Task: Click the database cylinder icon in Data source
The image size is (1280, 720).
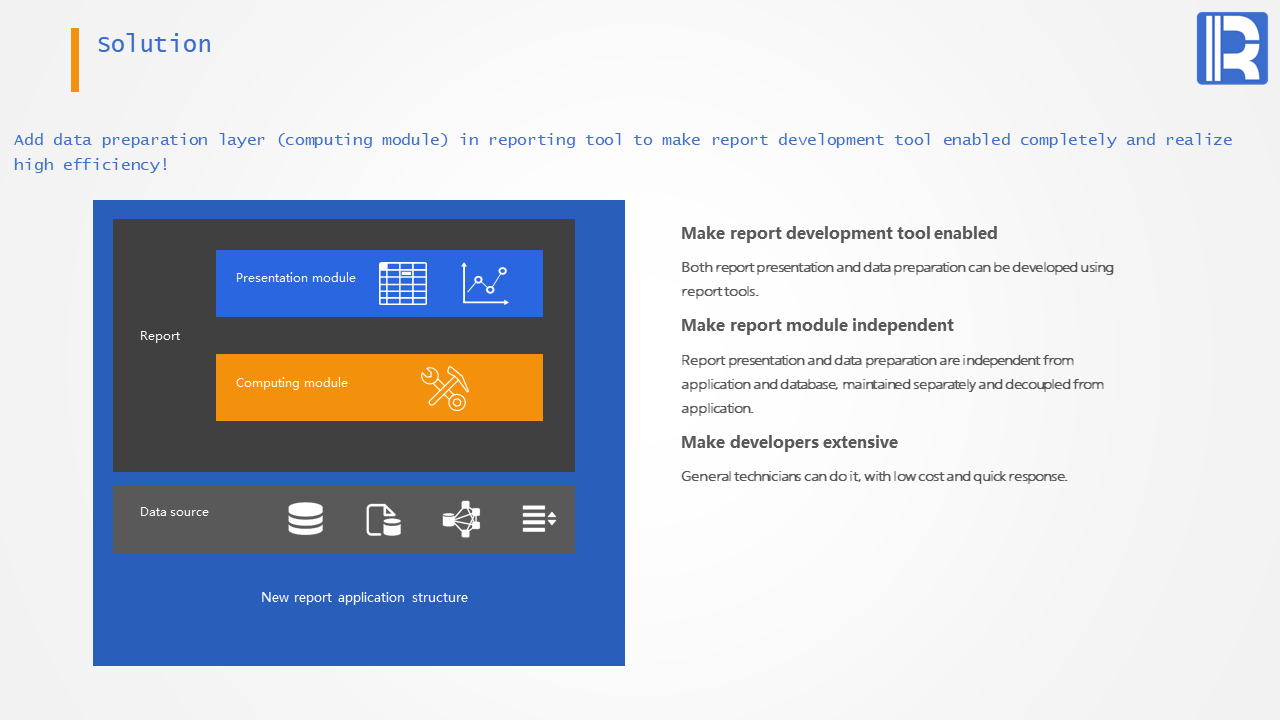Action: pos(306,519)
